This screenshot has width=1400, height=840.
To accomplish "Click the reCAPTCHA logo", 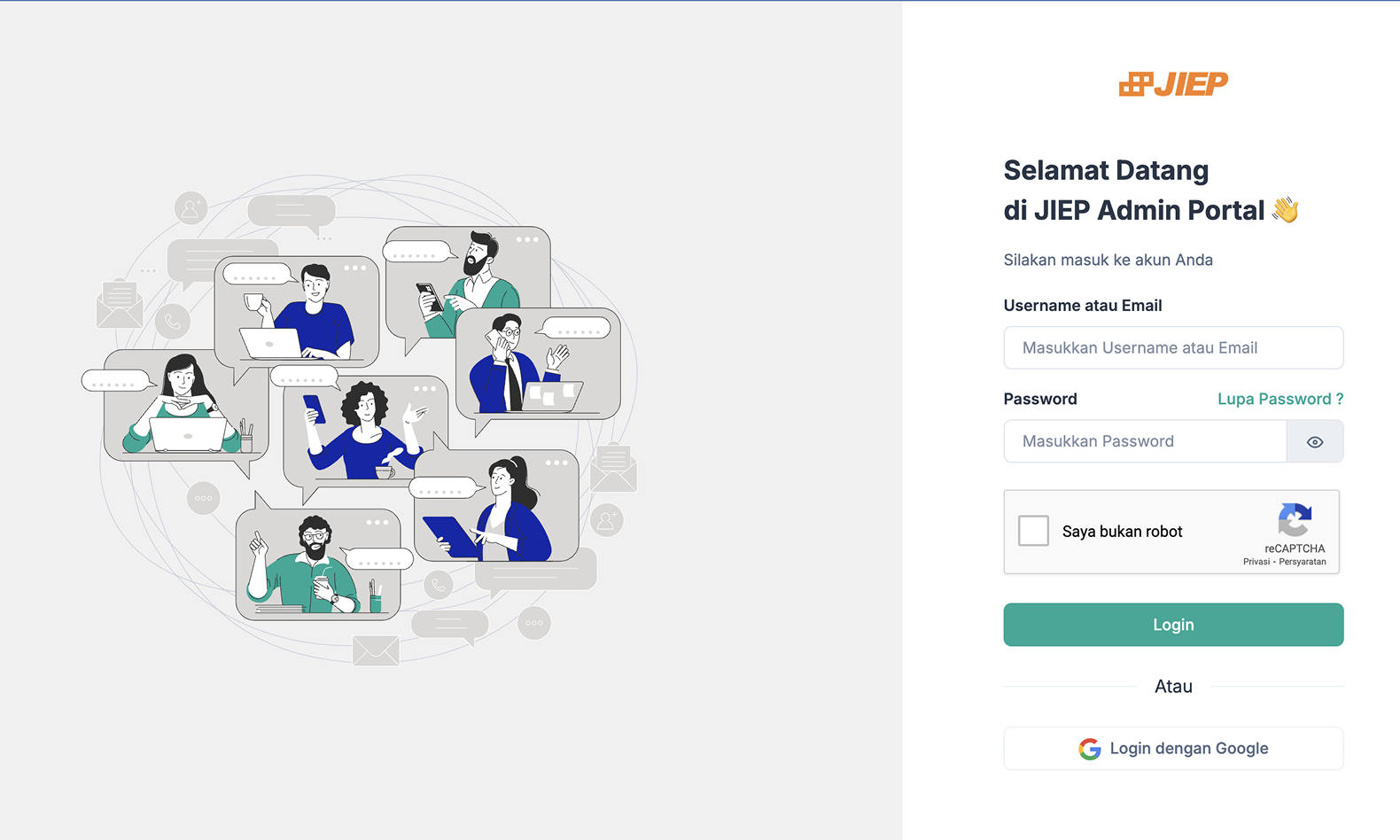I will (1295, 520).
